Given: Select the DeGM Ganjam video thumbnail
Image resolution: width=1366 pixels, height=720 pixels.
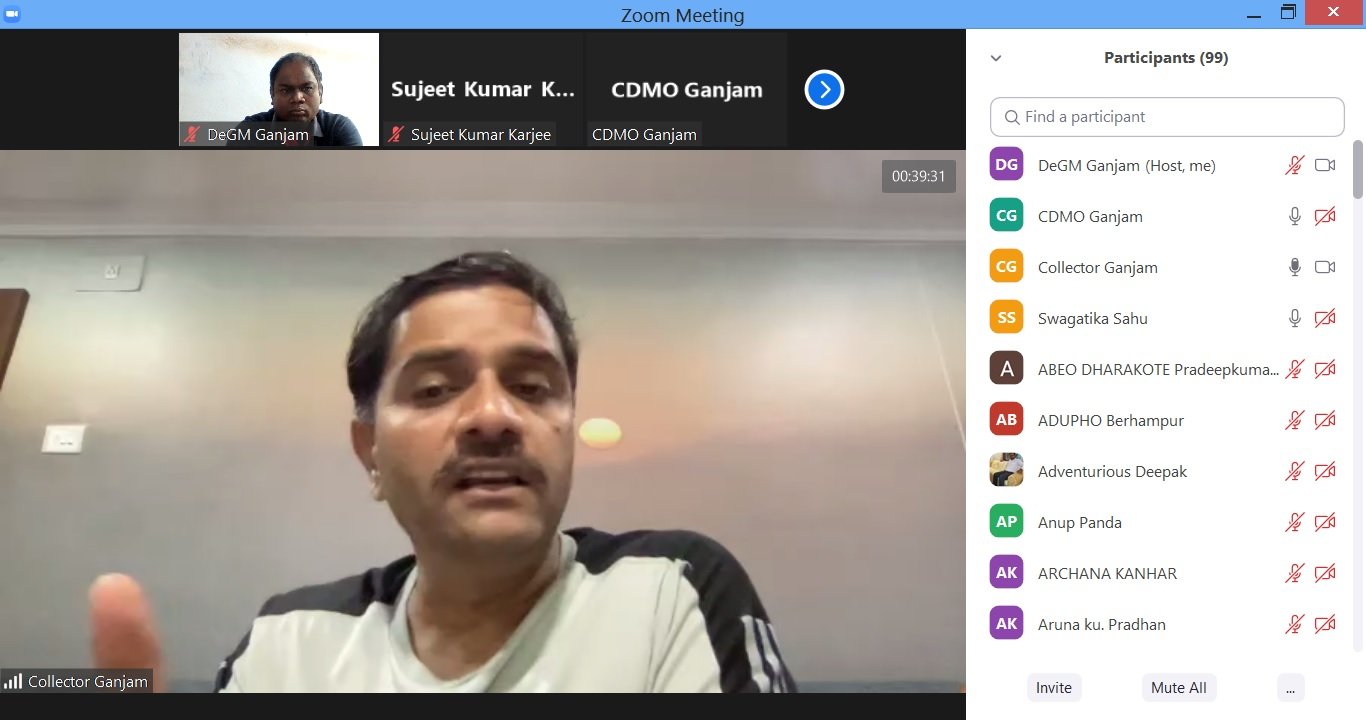Looking at the screenshot, I should [x=279, y=90].
